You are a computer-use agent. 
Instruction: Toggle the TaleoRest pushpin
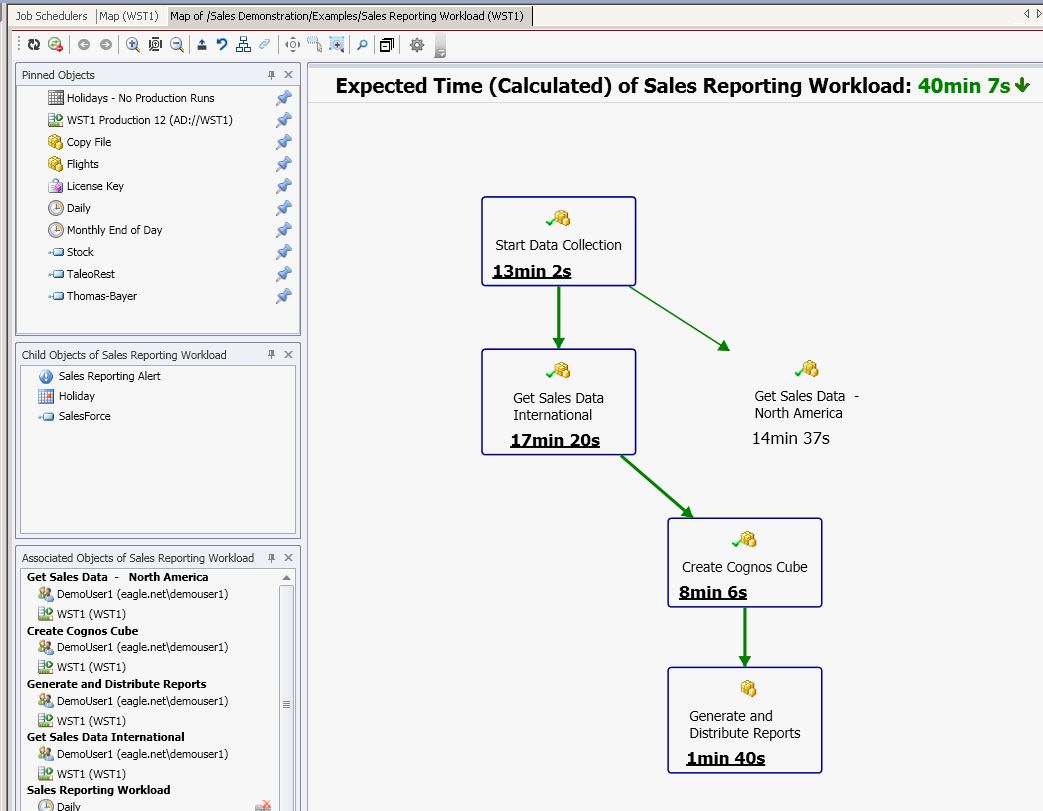click(284, 273)
